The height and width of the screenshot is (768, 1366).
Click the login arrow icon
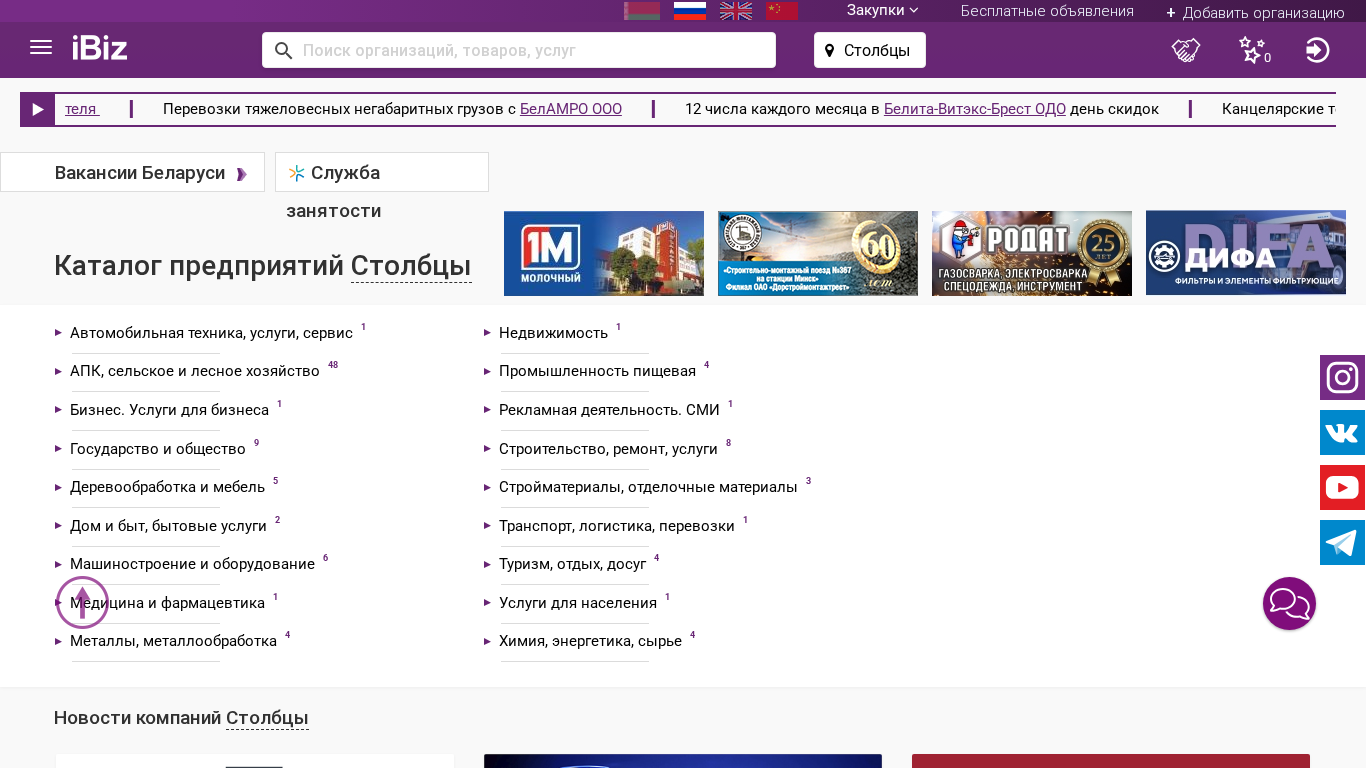coord(1317,50)
